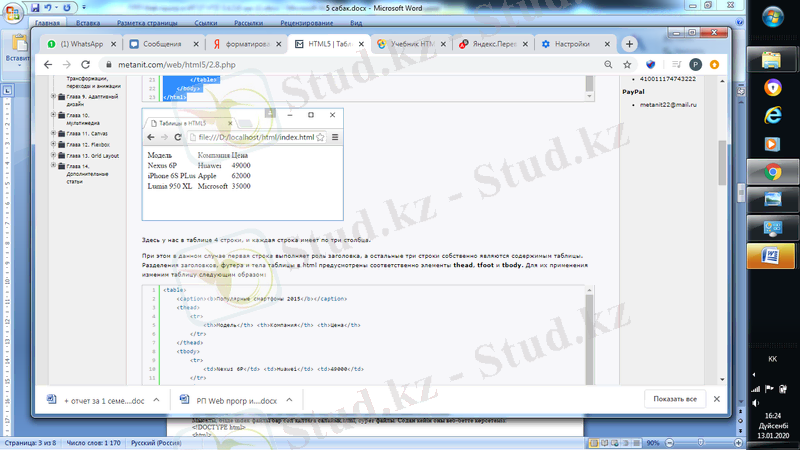
Task: Open a new browser tab
Action: tap(630, 44)
